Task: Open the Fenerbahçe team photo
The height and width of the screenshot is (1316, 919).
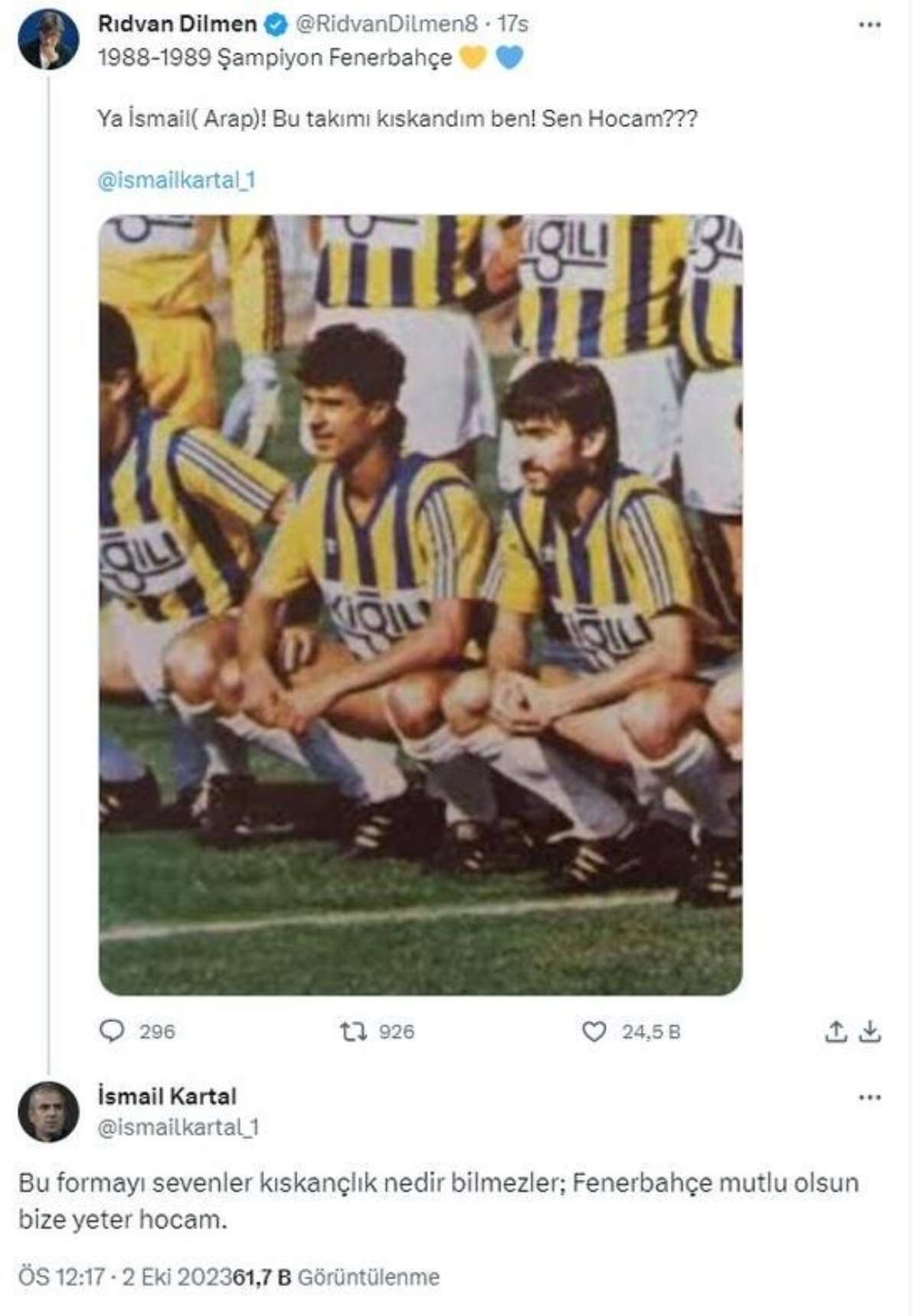Action: click(420, 605)
